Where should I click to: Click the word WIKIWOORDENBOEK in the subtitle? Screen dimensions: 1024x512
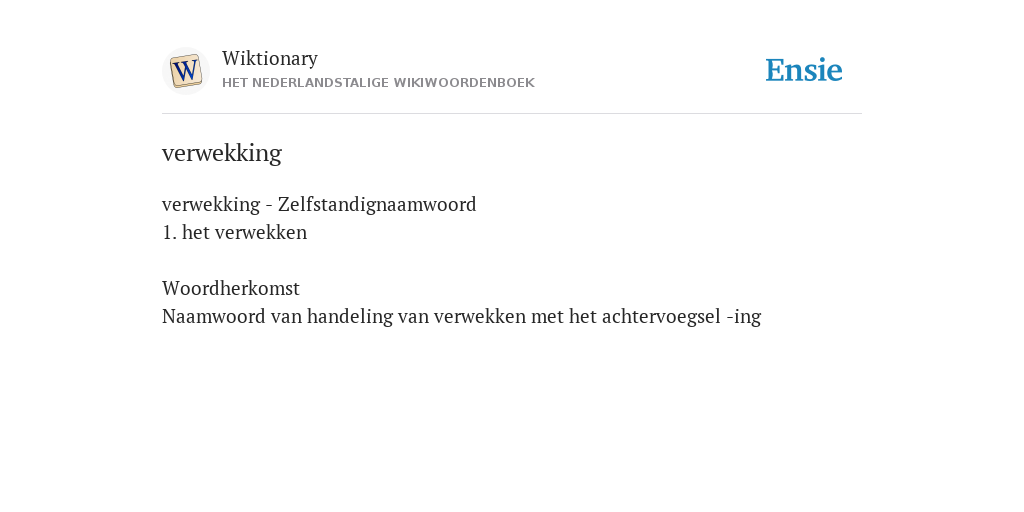tap(464, 83)
